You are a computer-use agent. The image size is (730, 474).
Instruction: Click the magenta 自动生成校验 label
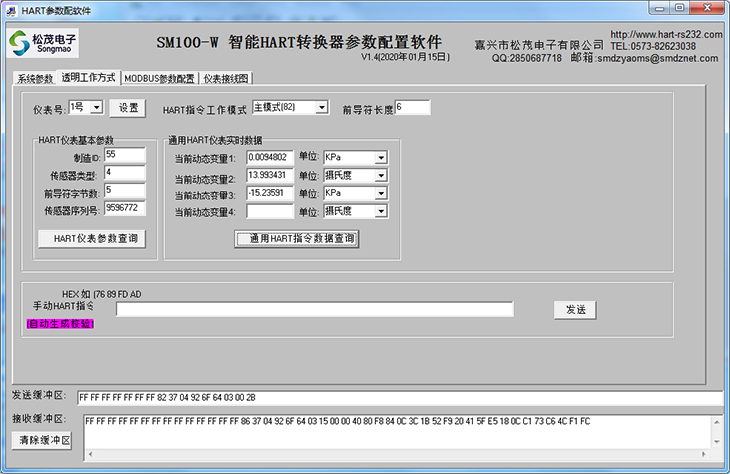click(x=60, y=324)
